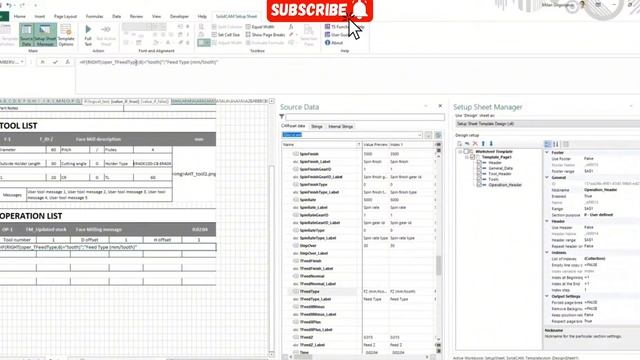Collapse the Footer property category
Image resolution: width=640 pixels, height=360 pixels.
[547, 152]
